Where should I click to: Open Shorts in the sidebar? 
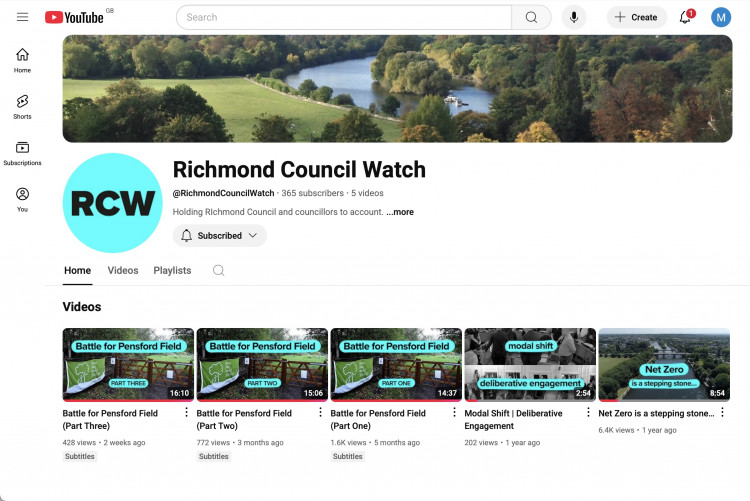[x=22, y=107]
